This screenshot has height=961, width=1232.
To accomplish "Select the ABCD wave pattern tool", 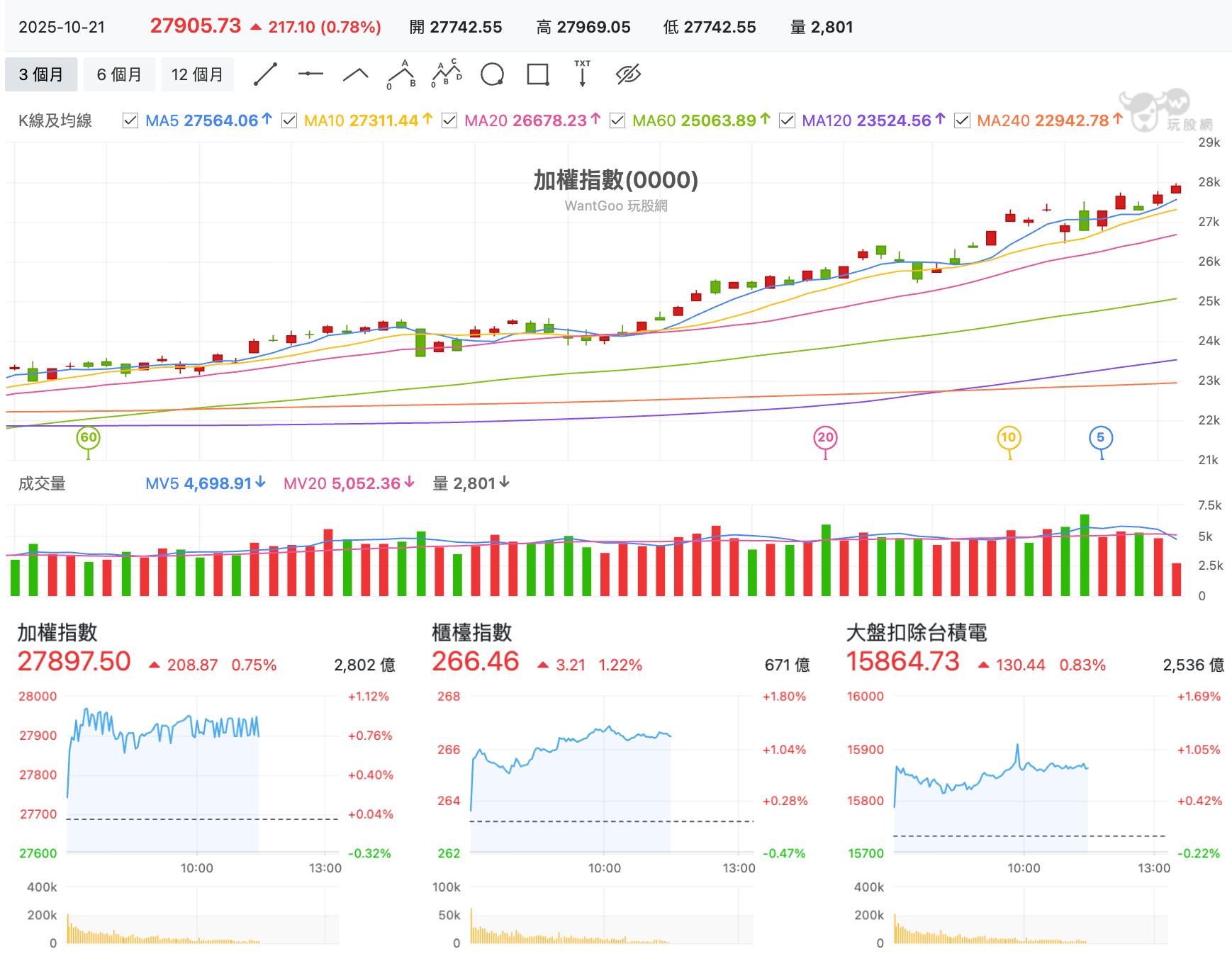I will (x=447, y=73).
